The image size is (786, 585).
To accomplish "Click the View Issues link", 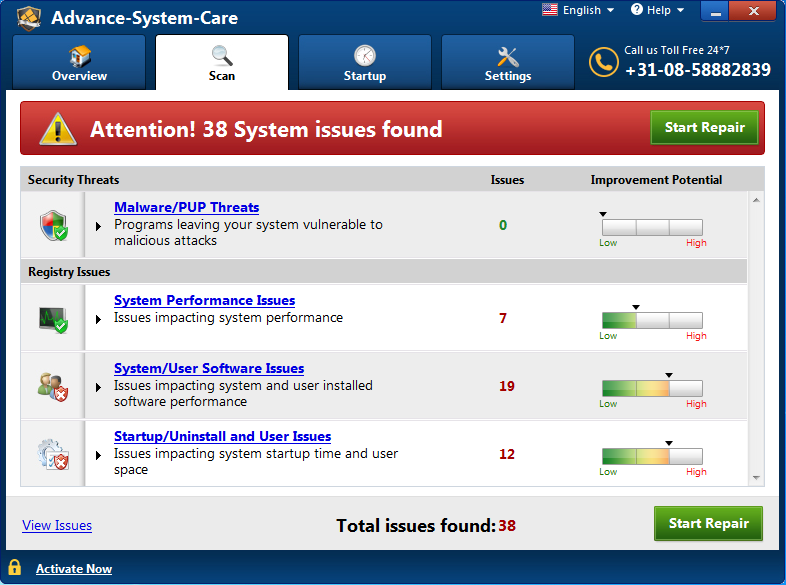I will pyautogui.click(x=57, y=525).
